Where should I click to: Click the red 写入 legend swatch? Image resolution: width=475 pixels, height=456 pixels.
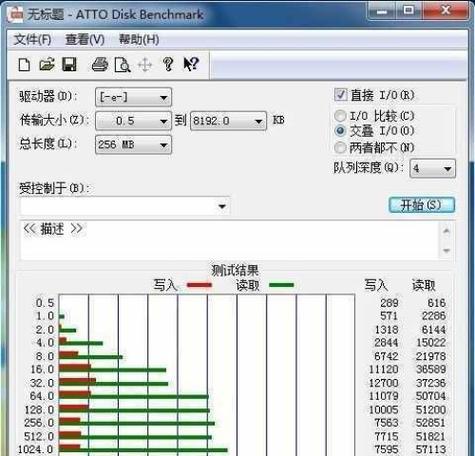point(199,285)
